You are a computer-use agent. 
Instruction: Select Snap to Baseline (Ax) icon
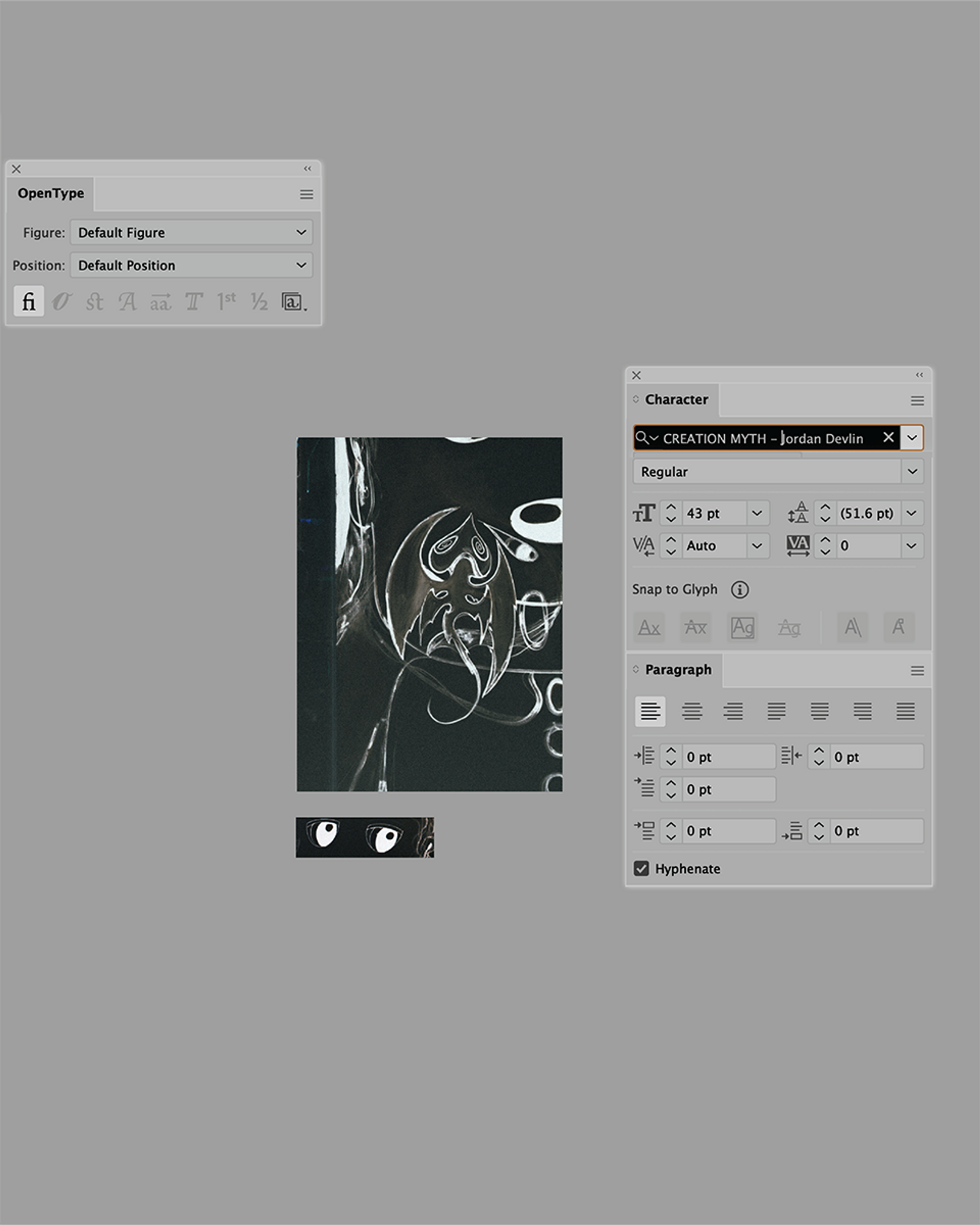click(x=649, y=627)
